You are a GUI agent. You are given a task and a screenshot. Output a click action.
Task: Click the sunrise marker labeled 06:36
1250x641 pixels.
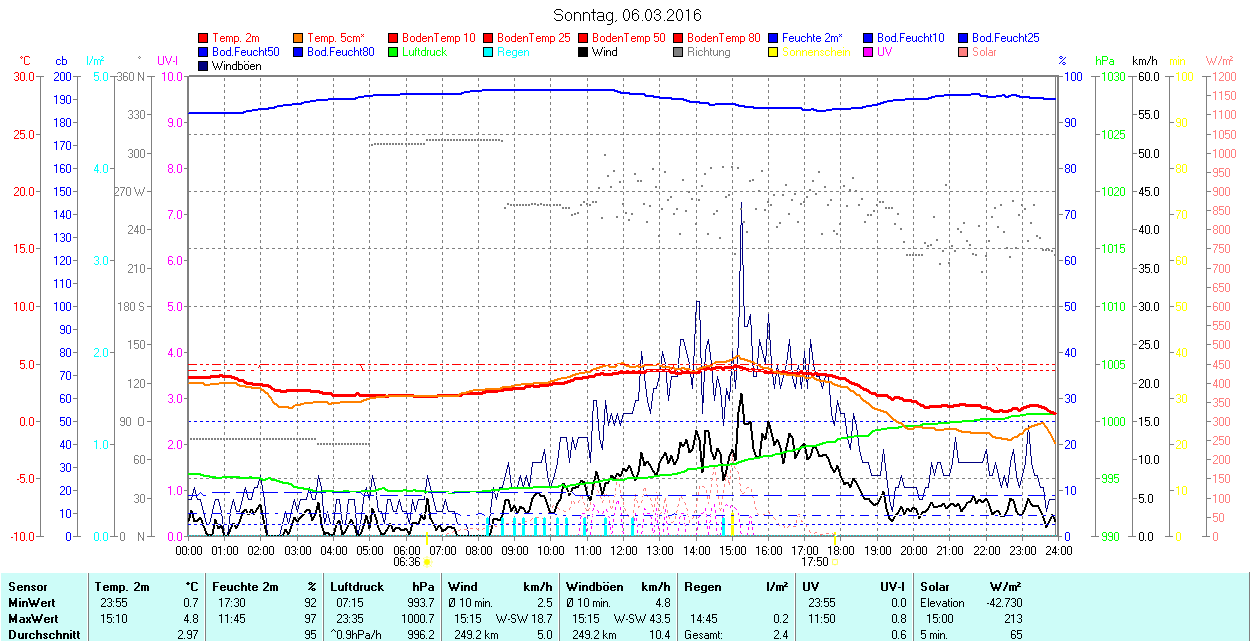coord(407,562)
